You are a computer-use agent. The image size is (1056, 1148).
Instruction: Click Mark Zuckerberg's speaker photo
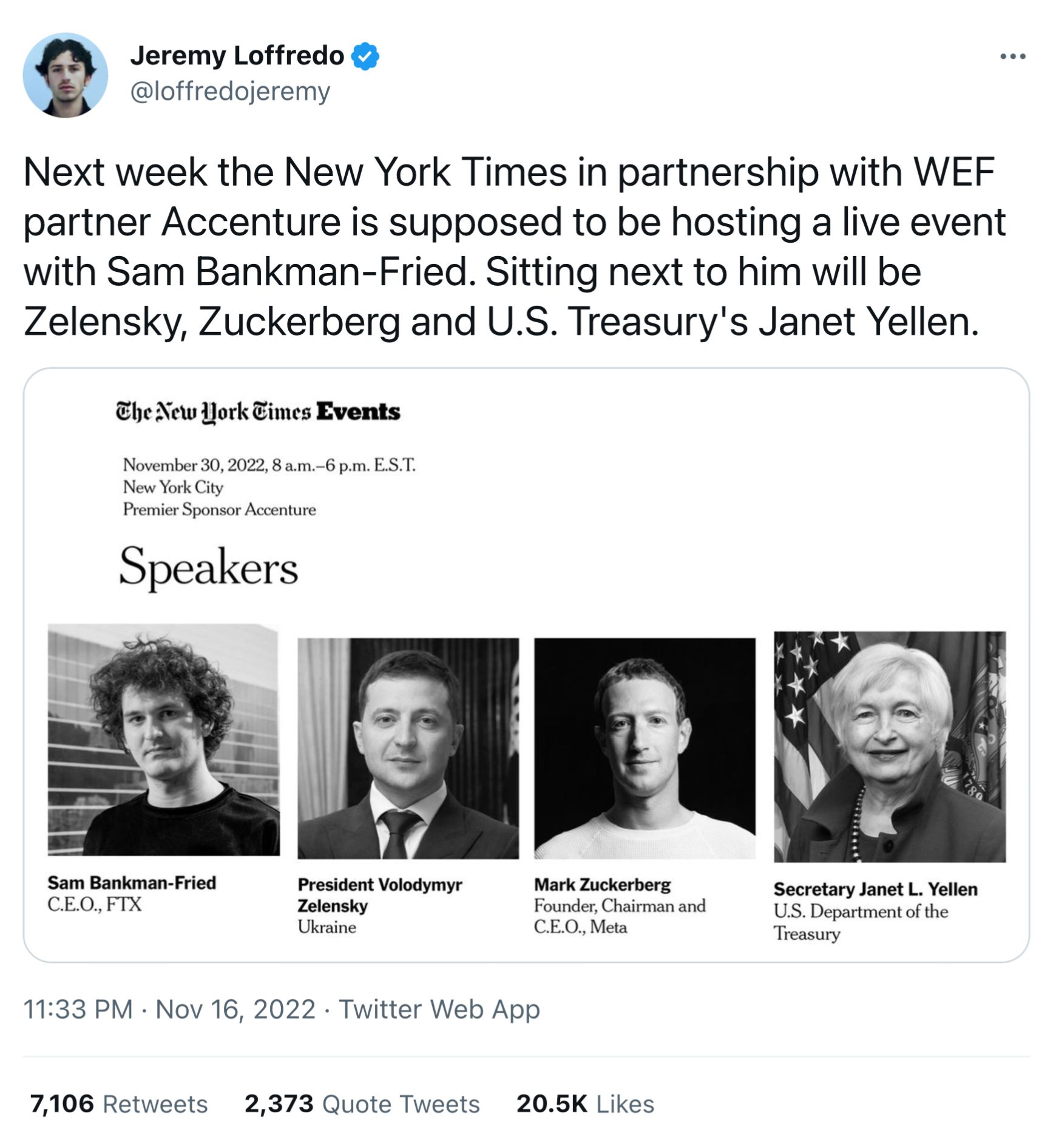point(645,748)
